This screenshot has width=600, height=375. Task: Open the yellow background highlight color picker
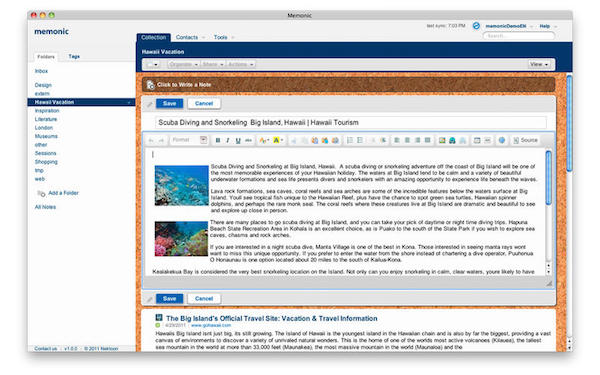pos(278,140)
